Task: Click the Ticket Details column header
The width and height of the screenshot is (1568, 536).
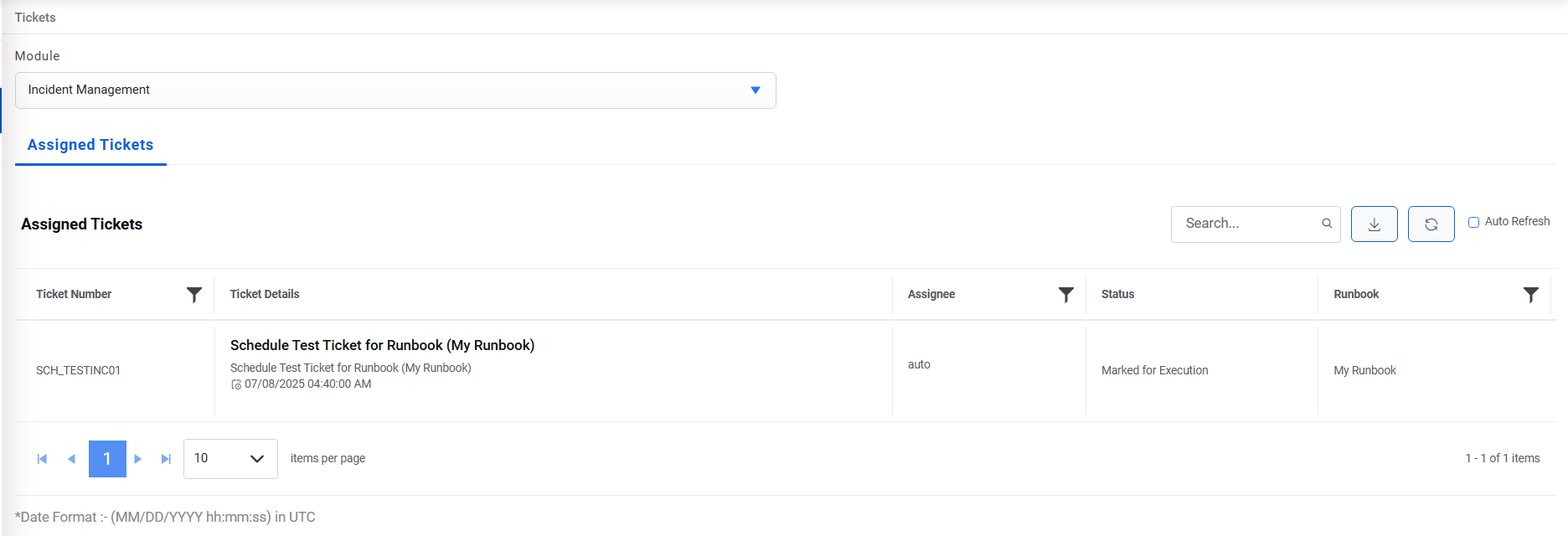Action: click(x=265, y=295)
